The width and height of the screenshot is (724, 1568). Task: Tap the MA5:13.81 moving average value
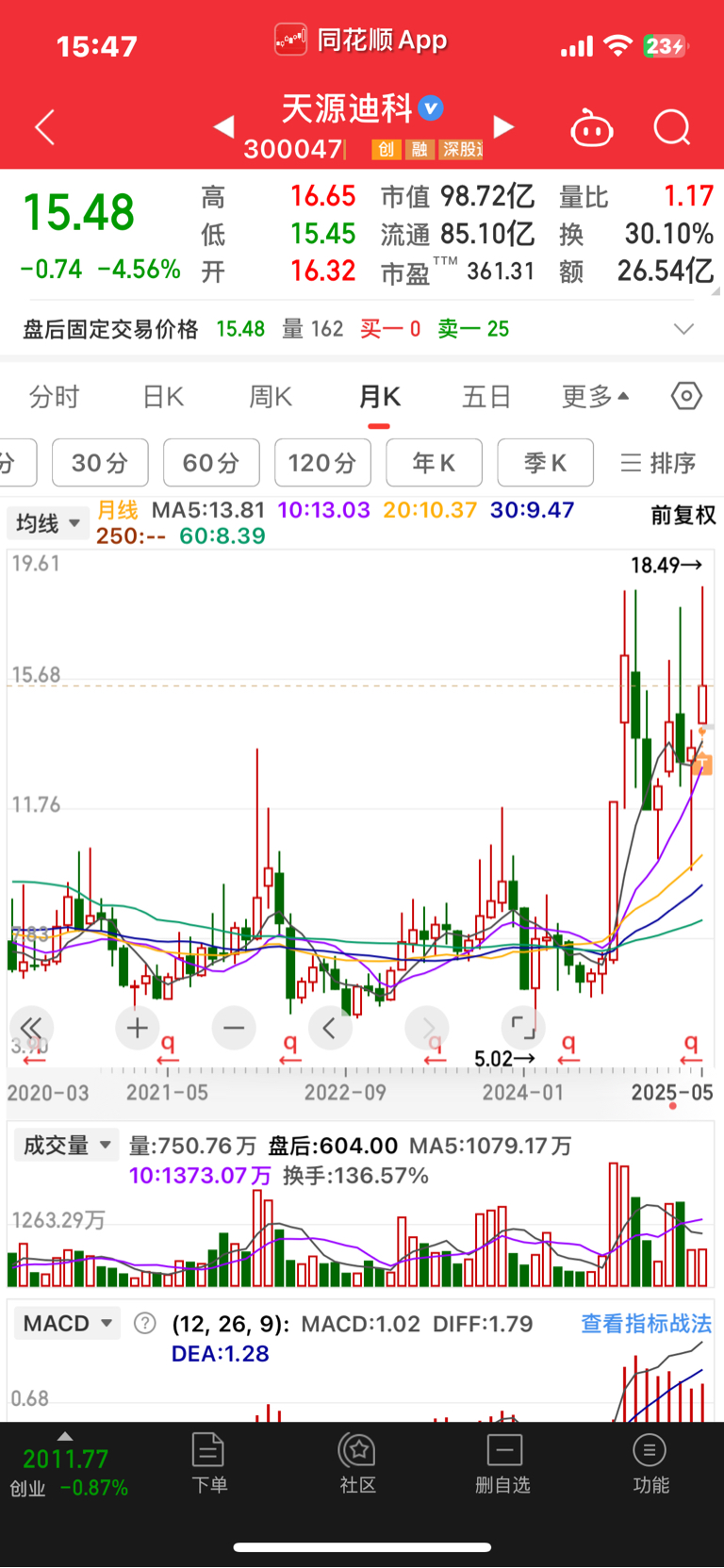coord(208,510)
